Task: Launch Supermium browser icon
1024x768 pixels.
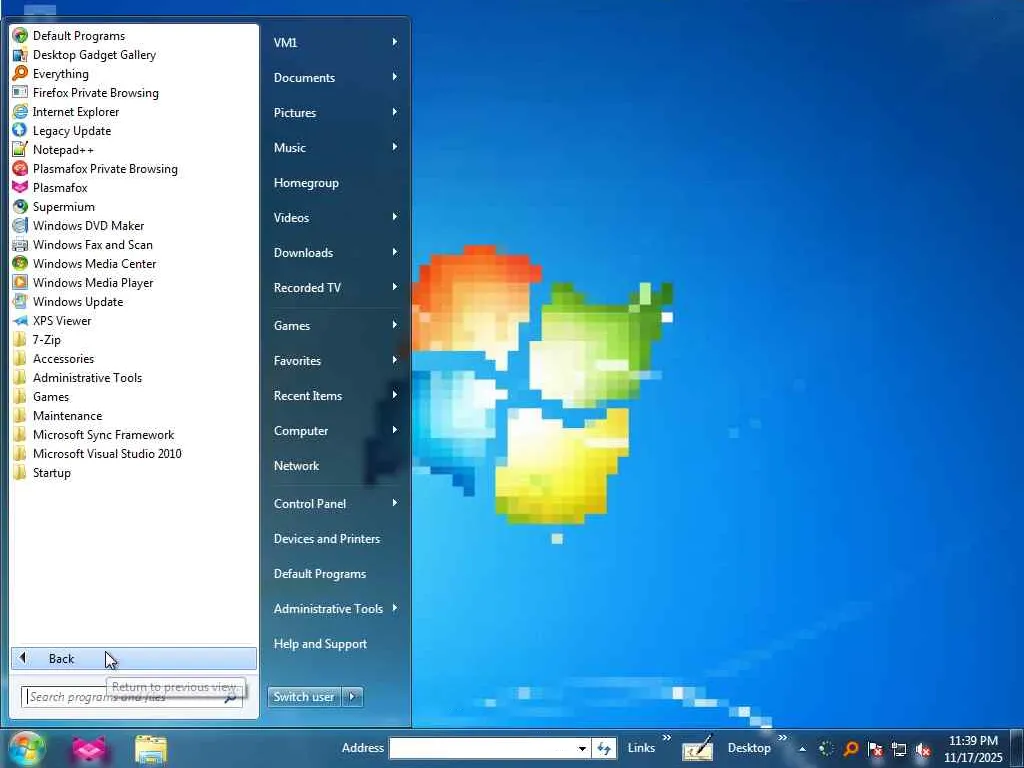Action: point(20,206)
